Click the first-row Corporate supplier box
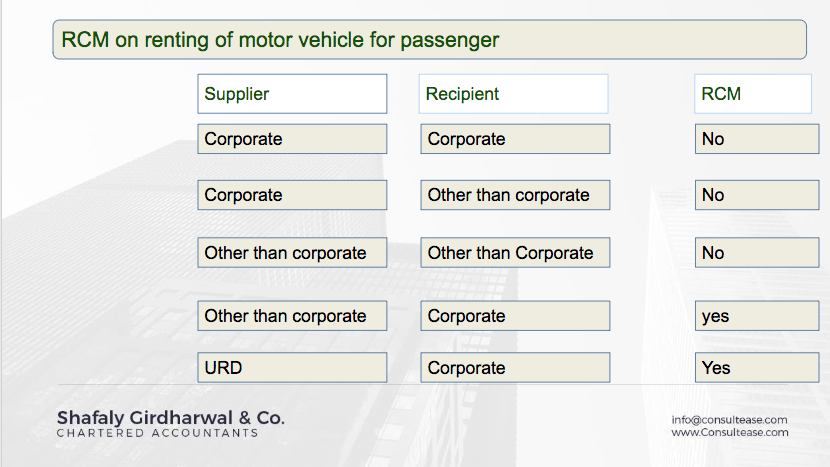This screenshot has height=467, width=830. coord(292,139)
